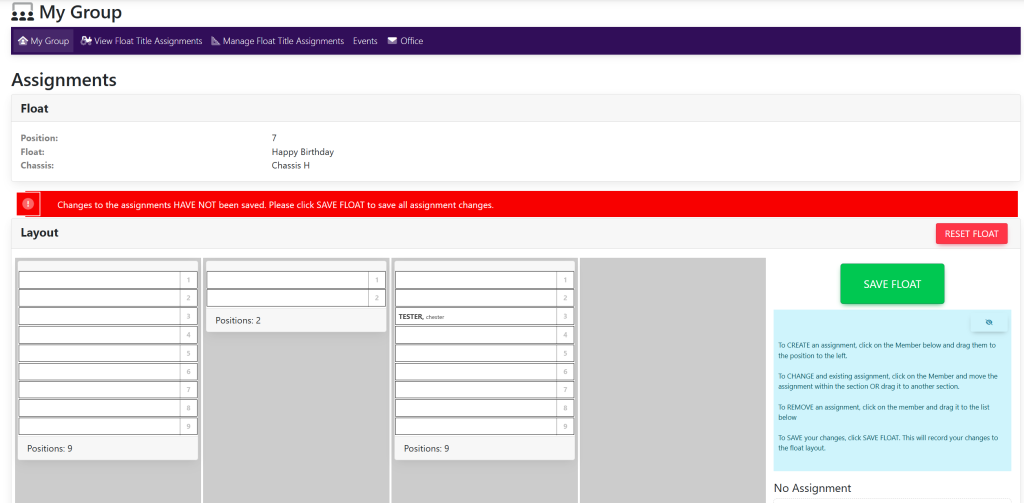Click the Office envelope icon
The width and height of the screenshot is (1024, 503).
click(392, 41)
